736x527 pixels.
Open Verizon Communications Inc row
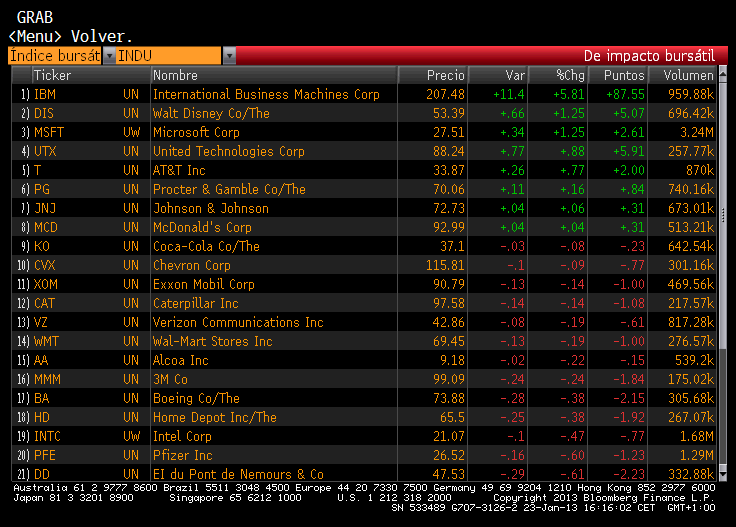point(364,322)
